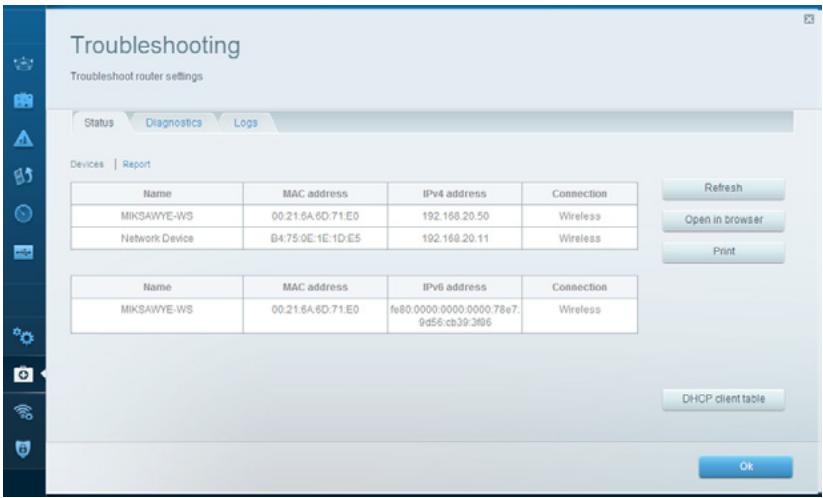Select MIKSAWYE-WS in the IPv4 table
Image resolution: width=823 pixels, height=498 pixels.
(157, 216)
